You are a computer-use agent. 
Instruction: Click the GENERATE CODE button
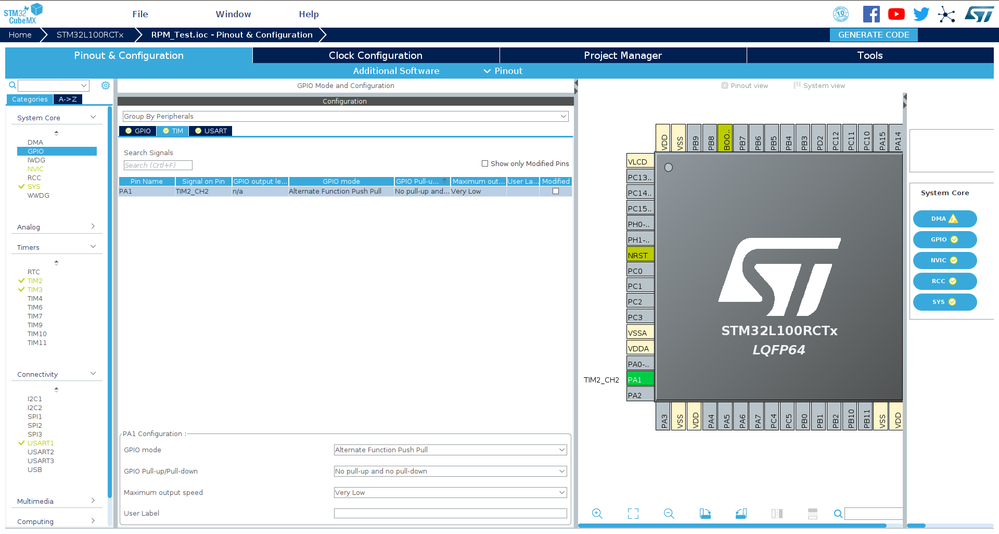(x=873, y=35)
